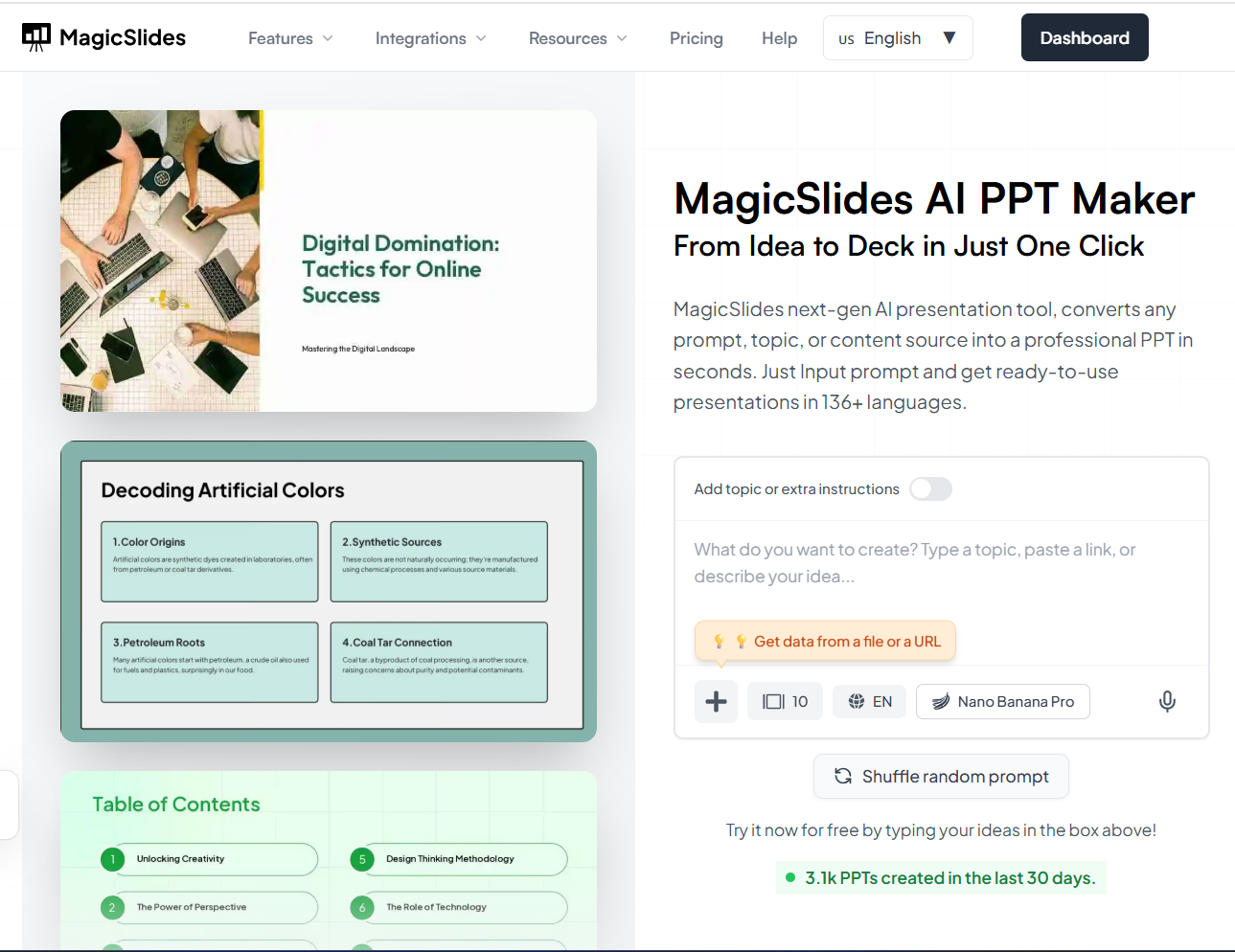
Task: Click the 3.Petroleum Roots card
Action: click(210, 662)
